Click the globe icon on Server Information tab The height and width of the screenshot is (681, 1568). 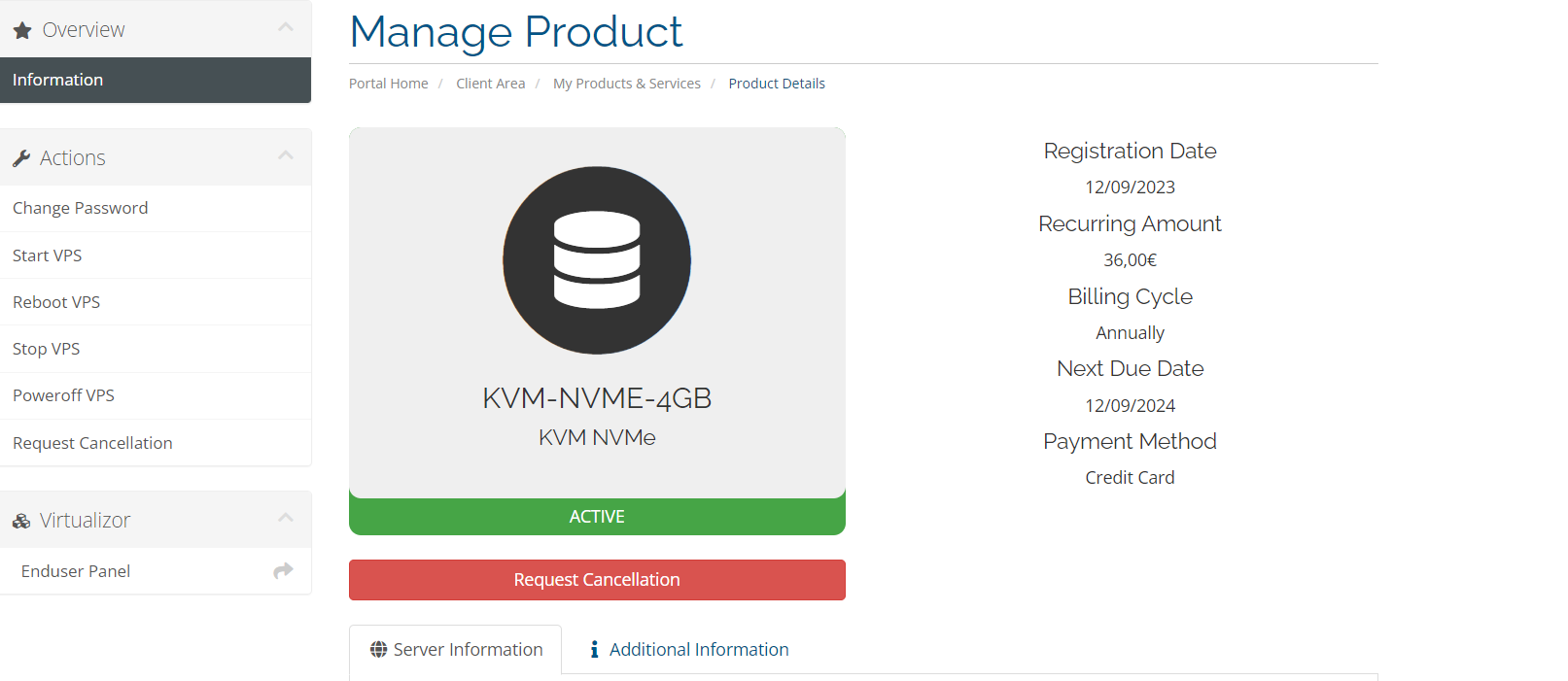(378, 650)
